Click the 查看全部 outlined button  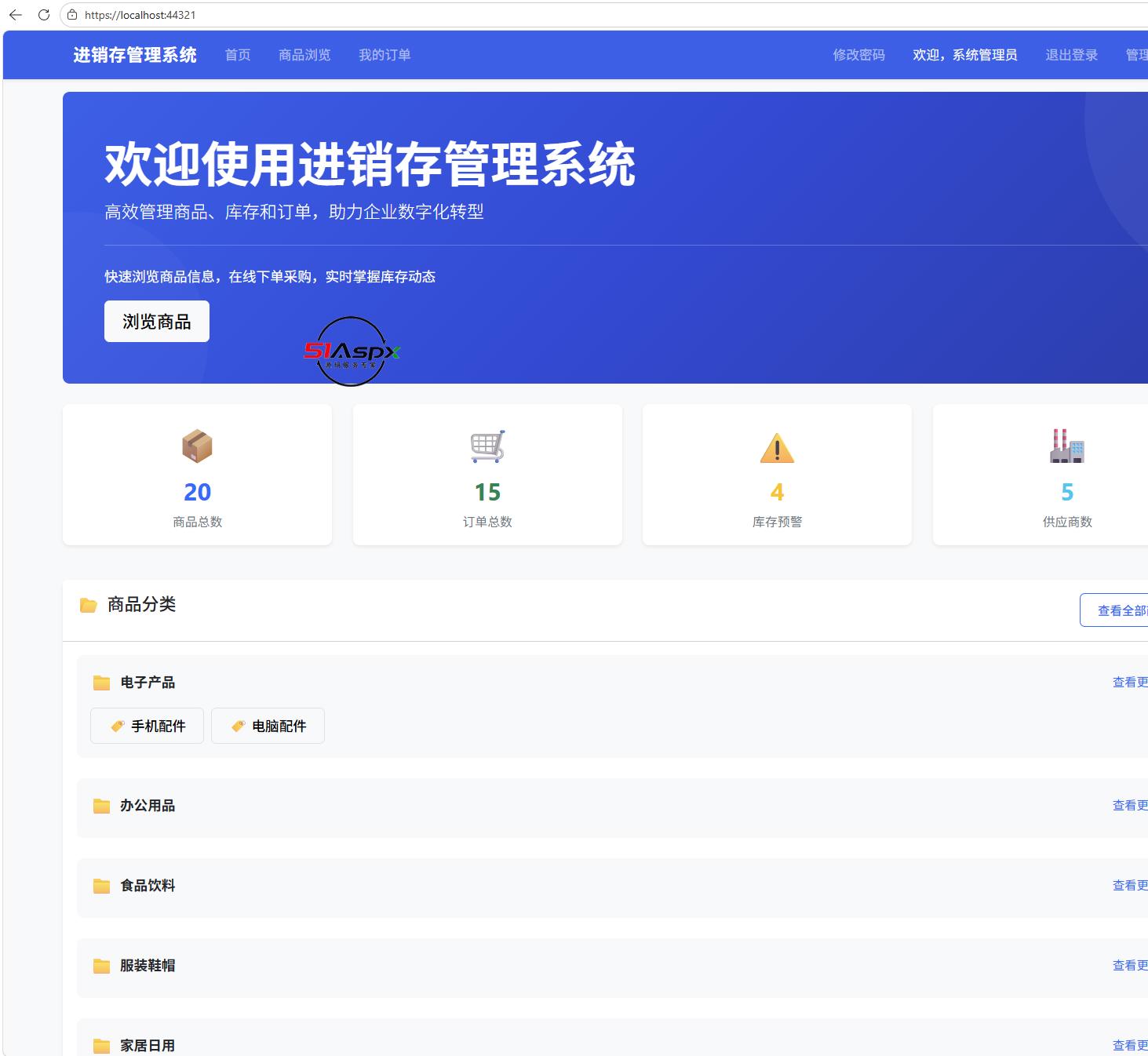(1114, 610)
